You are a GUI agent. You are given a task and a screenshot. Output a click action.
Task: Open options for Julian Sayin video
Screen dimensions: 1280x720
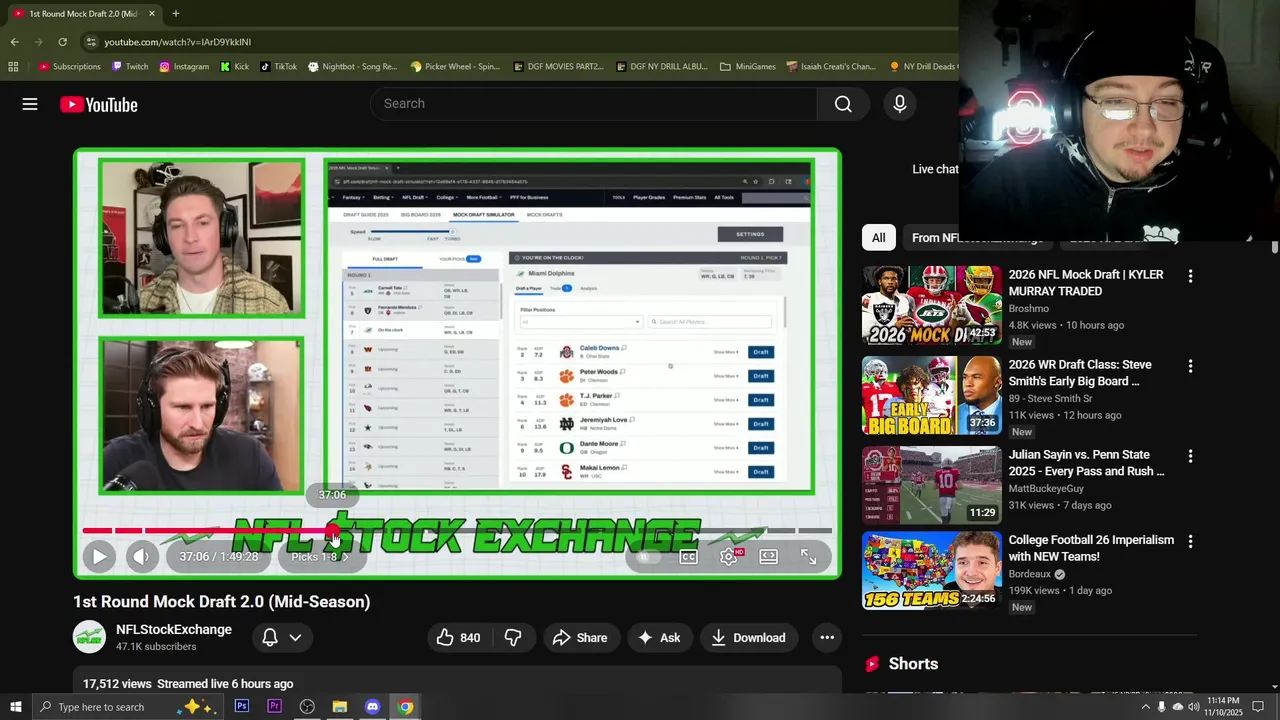1190,456
